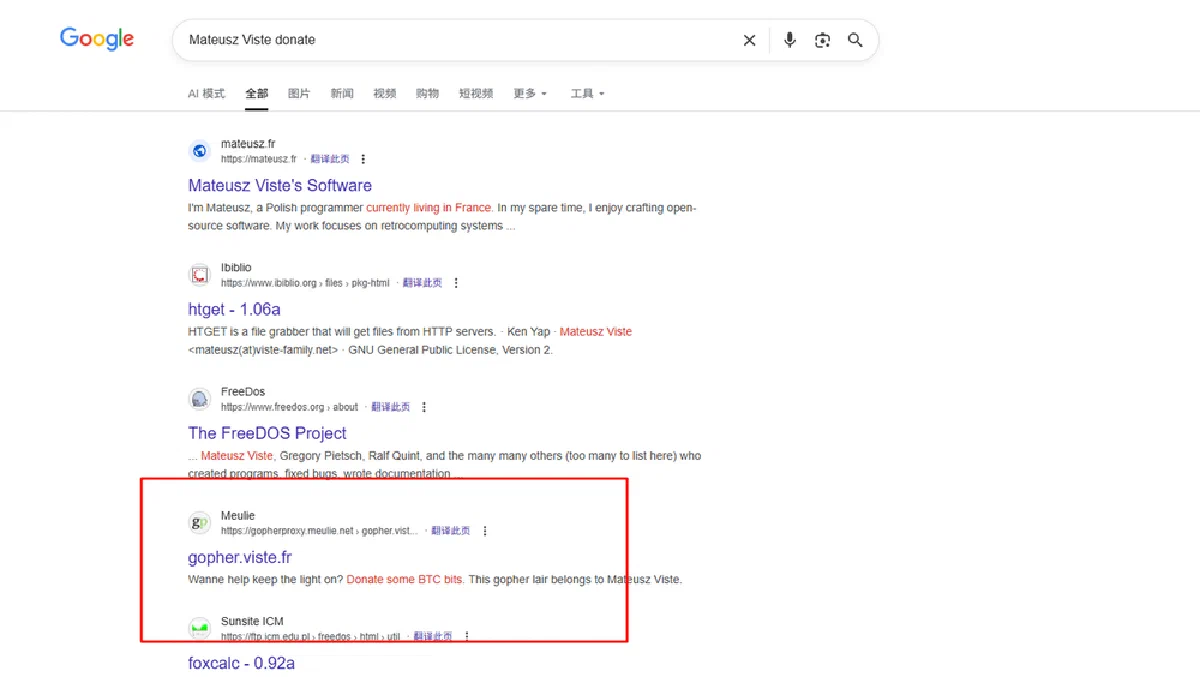Open gopher.viste.fr result title
The width and height of the screenshot is (1200, 677).
tap(240, 557)
